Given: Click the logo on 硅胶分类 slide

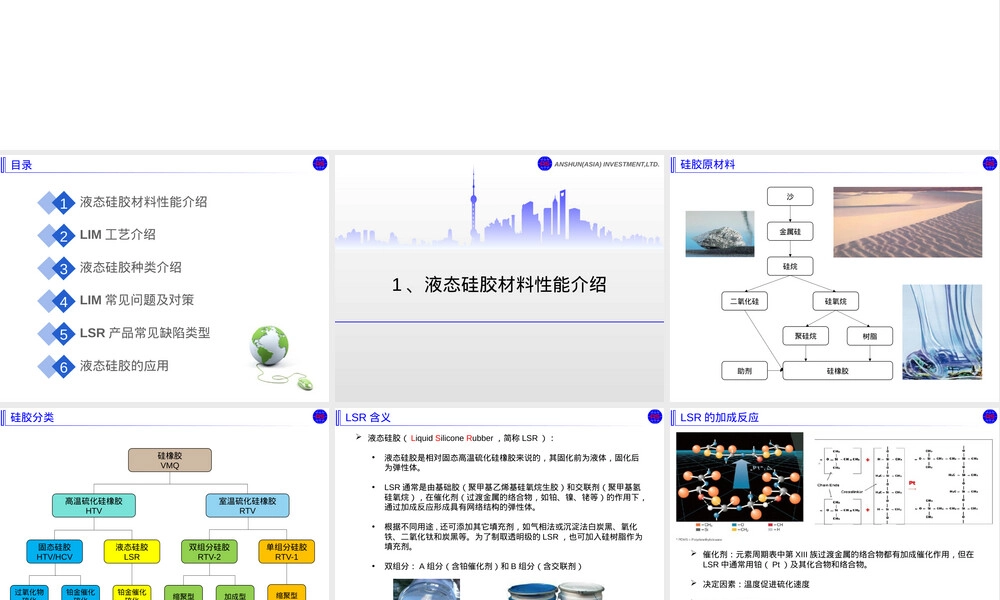Looking at the screenshot, I should pos(320,416).
